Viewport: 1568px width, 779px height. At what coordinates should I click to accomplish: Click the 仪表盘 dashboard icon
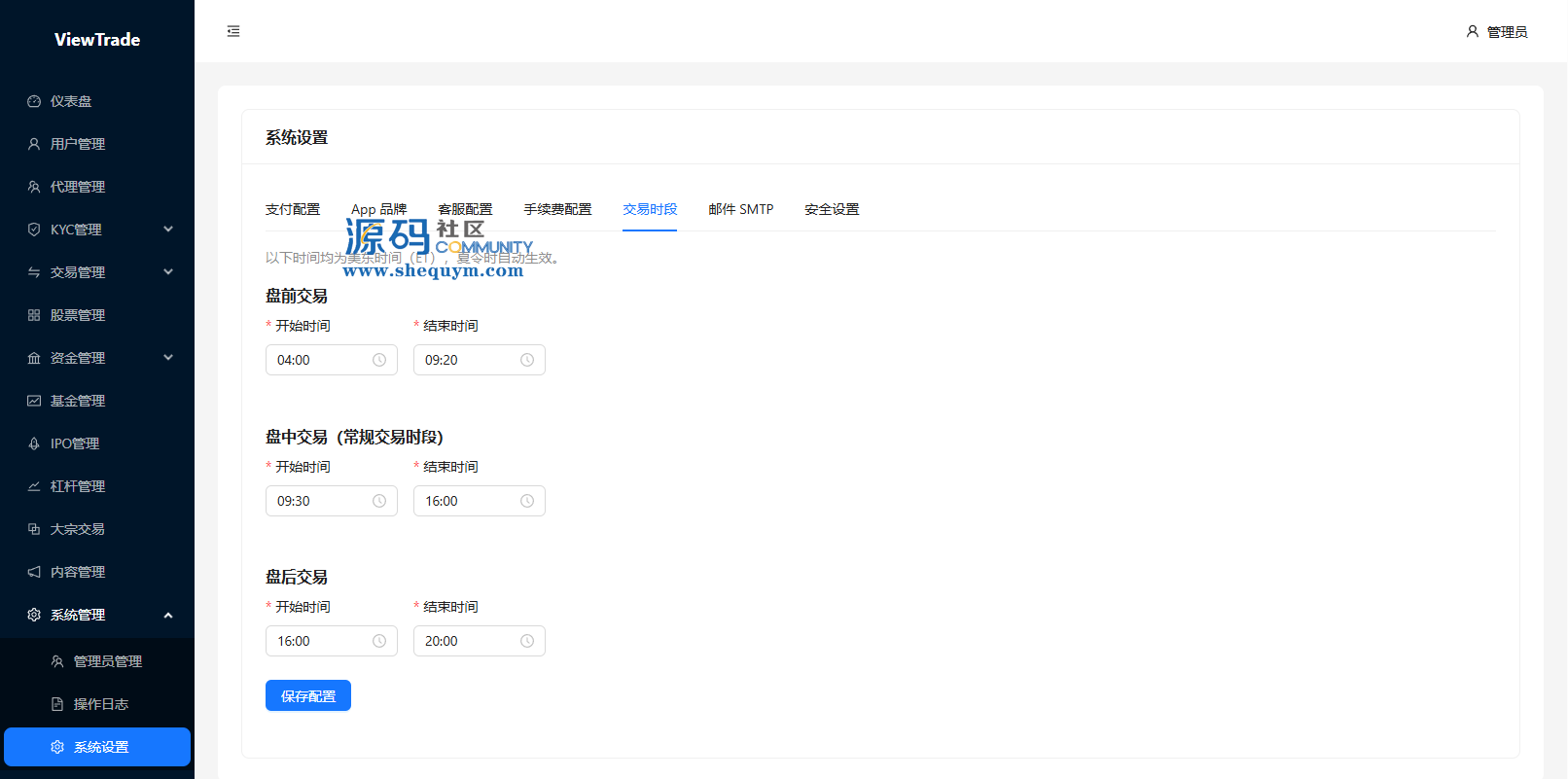pos(34,101)
